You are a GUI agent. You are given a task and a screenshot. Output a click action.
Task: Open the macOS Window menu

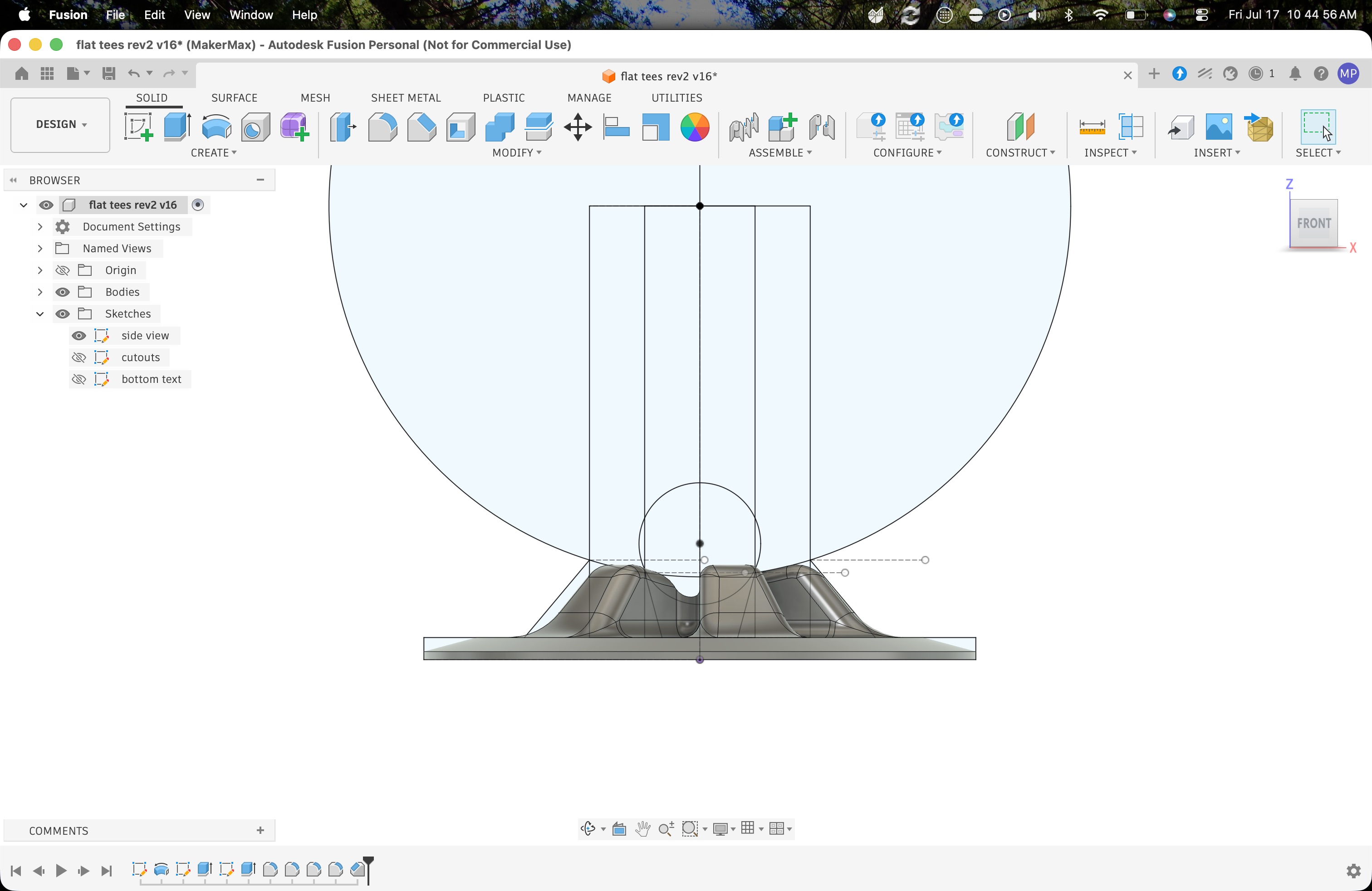251,15
